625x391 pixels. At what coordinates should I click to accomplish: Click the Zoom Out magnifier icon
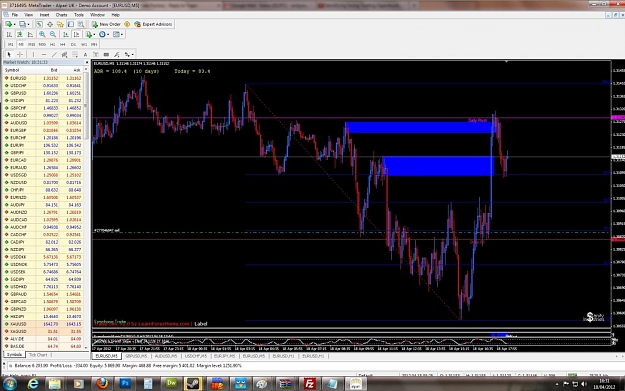pos(53,34)
